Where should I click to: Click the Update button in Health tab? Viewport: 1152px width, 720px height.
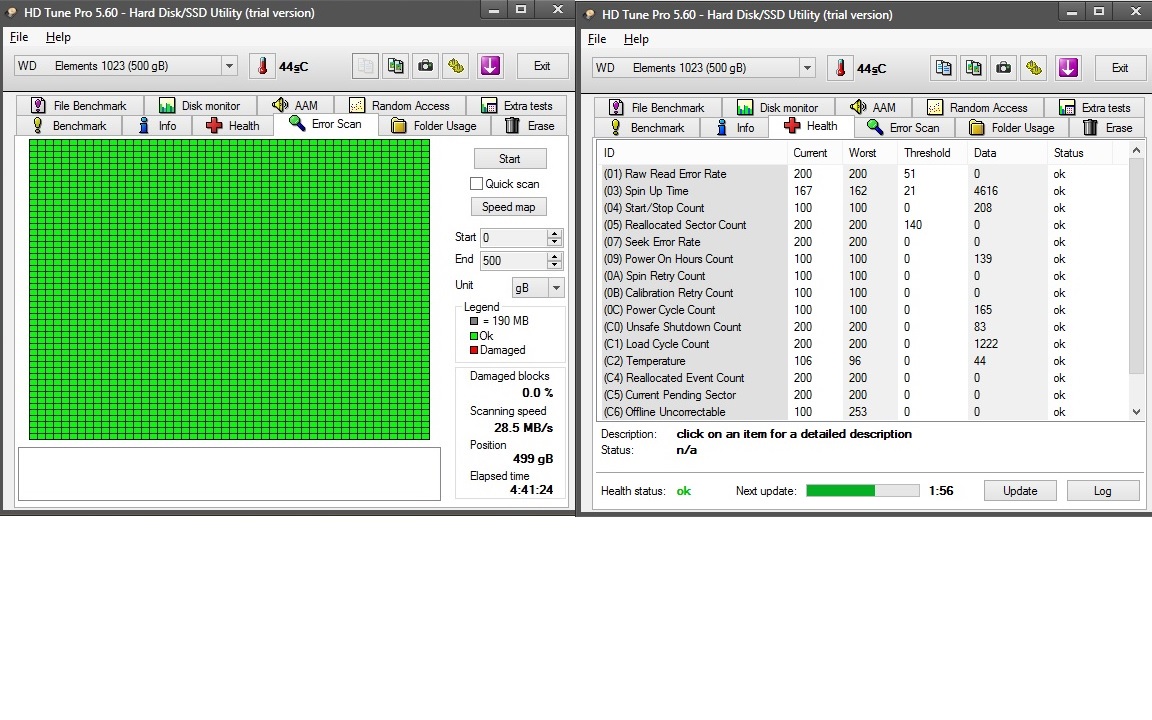pos(1020,491)
